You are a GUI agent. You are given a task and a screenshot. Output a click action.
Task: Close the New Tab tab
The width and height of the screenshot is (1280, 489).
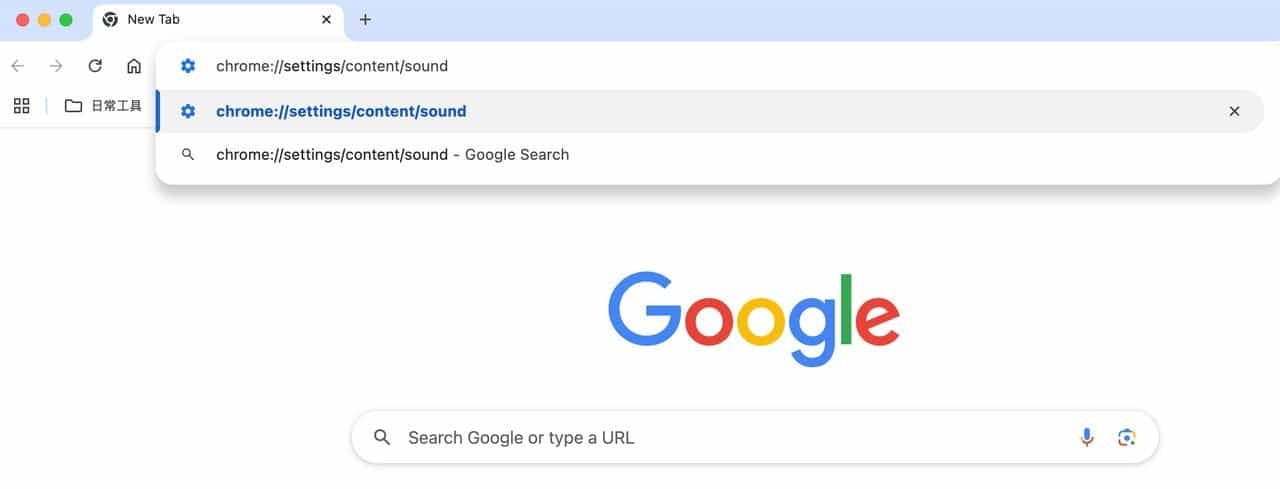tap(326, 19)
